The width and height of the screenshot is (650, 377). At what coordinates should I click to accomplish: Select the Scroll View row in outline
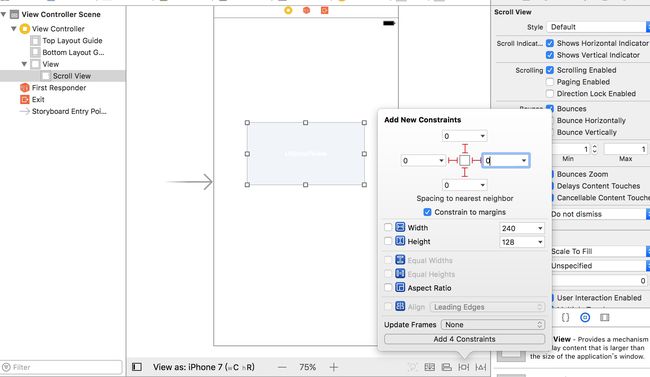[x=62, y=76]
